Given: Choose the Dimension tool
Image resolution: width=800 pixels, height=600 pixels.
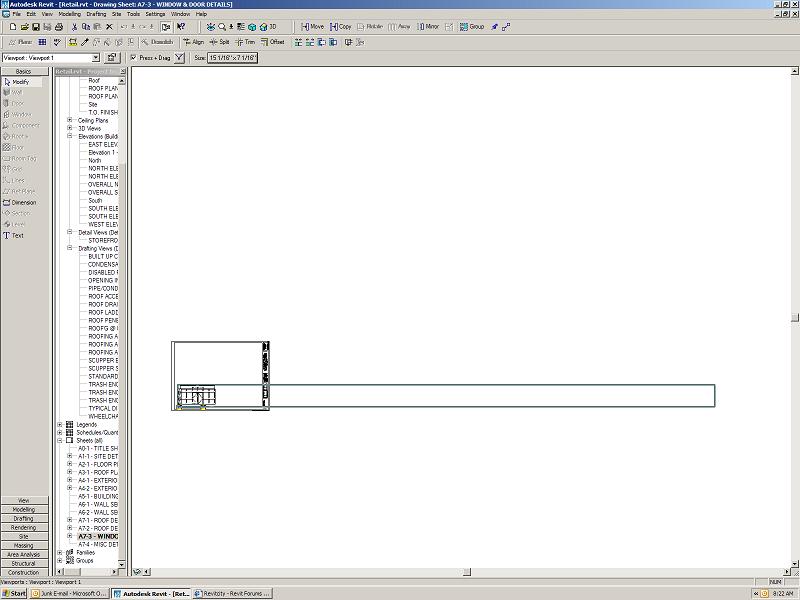Looking at the screenshot, I should 23,202.
